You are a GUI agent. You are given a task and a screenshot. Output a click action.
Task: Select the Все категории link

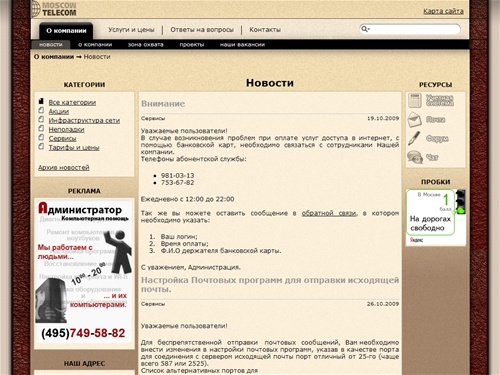coord(72,102)
